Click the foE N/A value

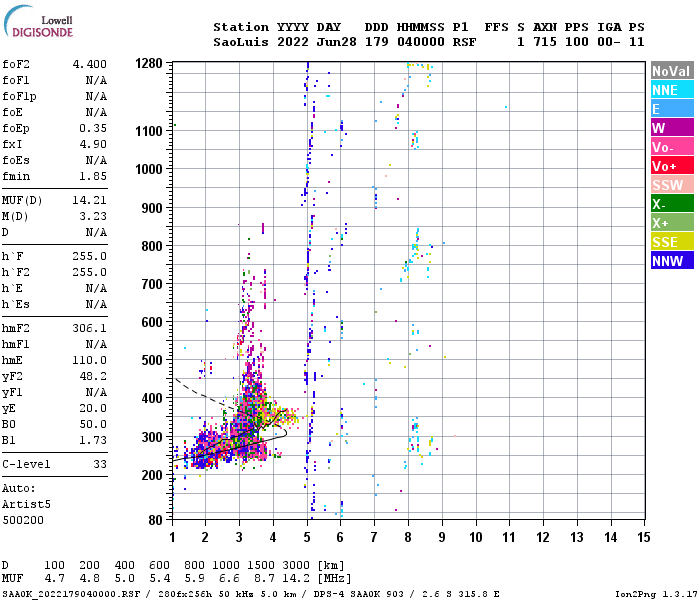tap(96, 112)
